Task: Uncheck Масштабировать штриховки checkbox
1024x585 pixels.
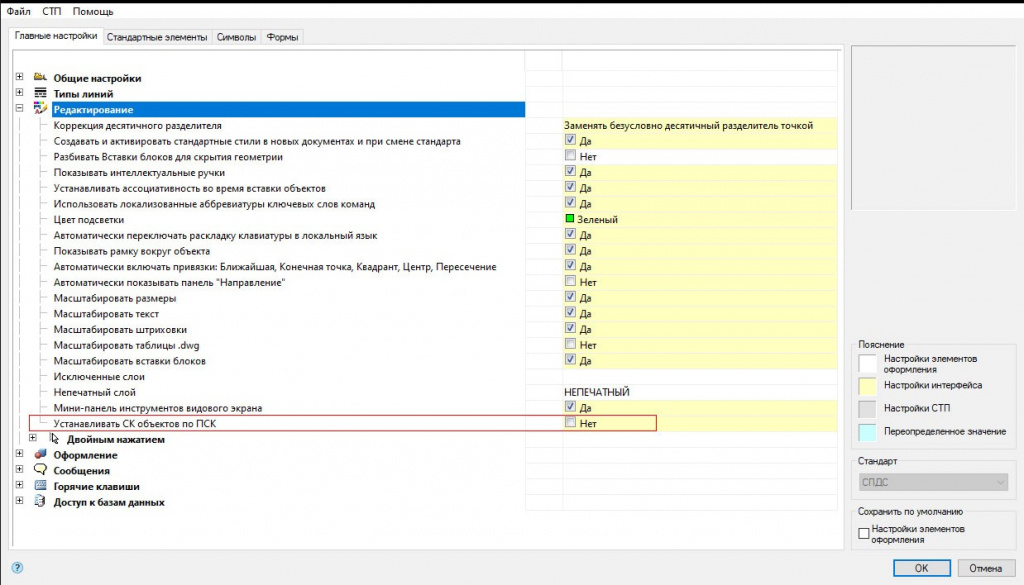Action: point(570,328)
